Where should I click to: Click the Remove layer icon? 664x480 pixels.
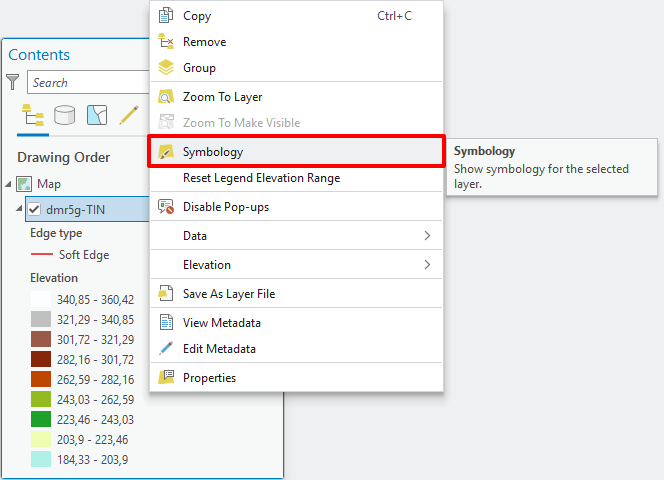point(166,42)
